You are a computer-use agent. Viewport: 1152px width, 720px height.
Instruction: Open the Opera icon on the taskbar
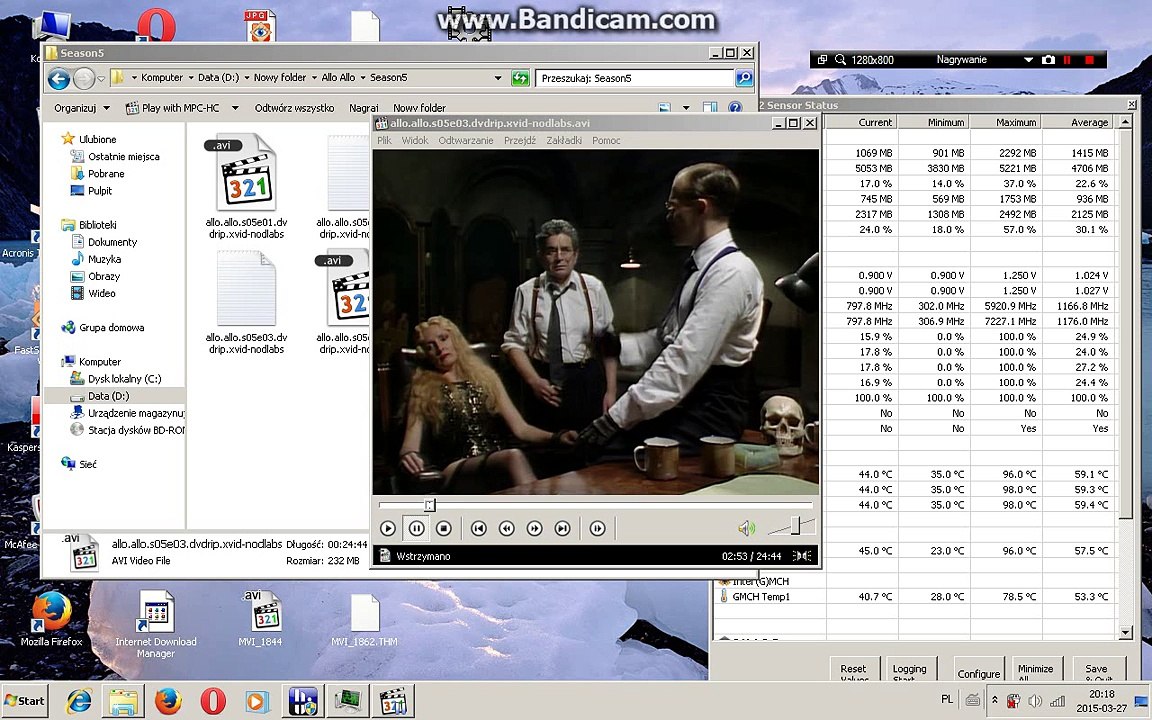click(x=212, y=701)
